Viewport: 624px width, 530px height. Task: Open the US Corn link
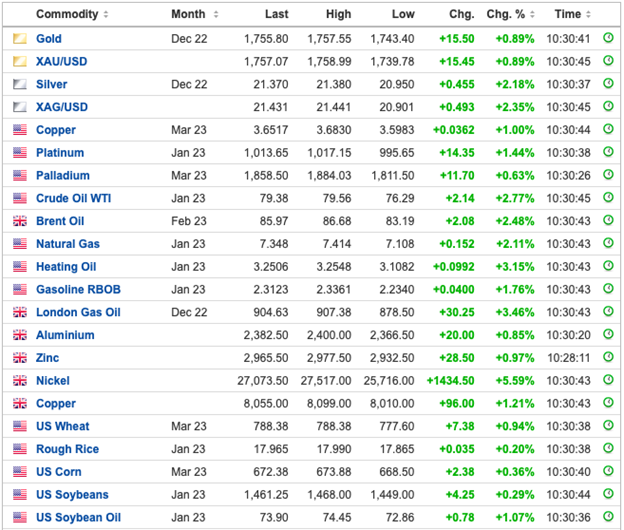[x=59, y=472]
